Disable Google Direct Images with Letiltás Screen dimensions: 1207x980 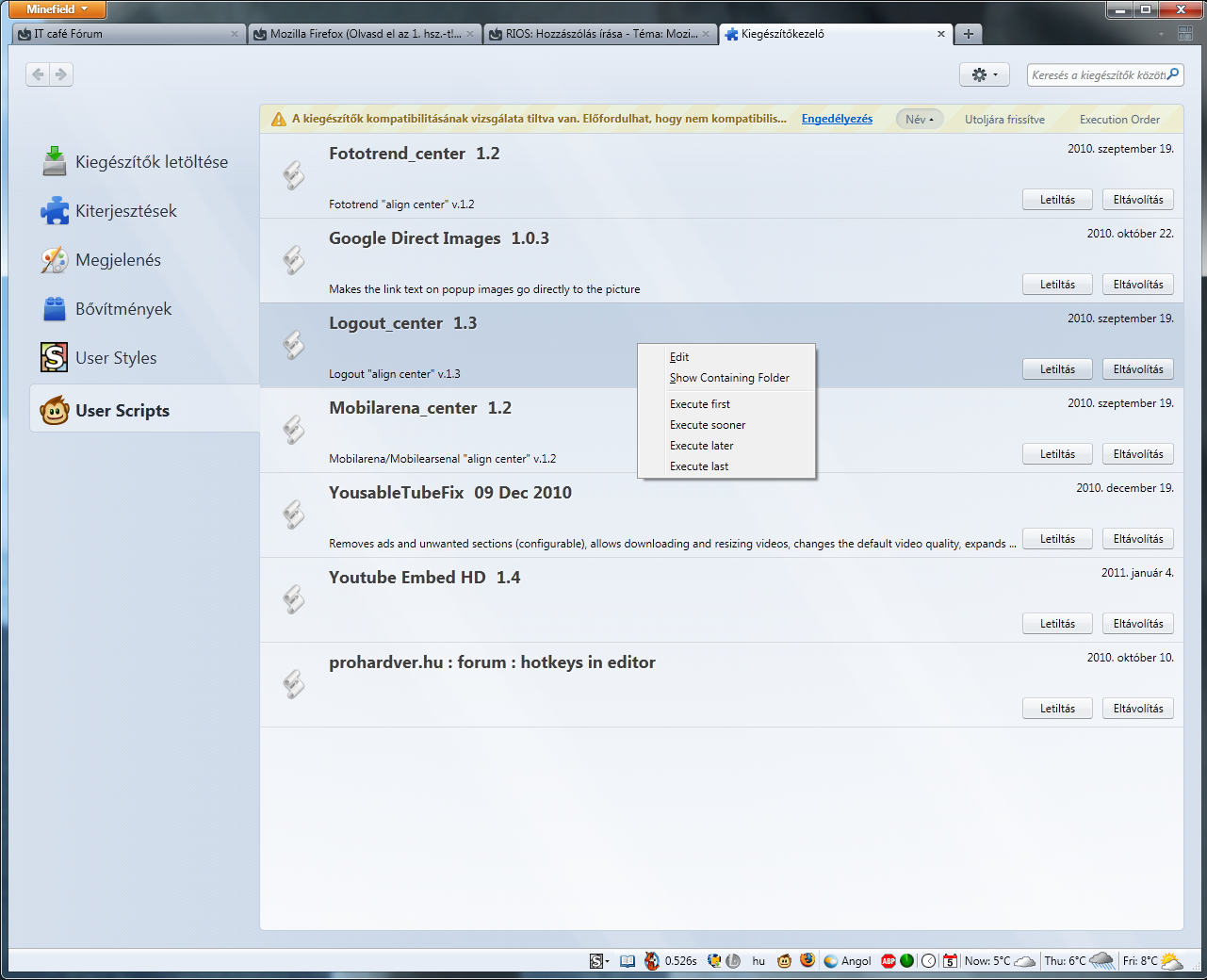point(1057,285)
